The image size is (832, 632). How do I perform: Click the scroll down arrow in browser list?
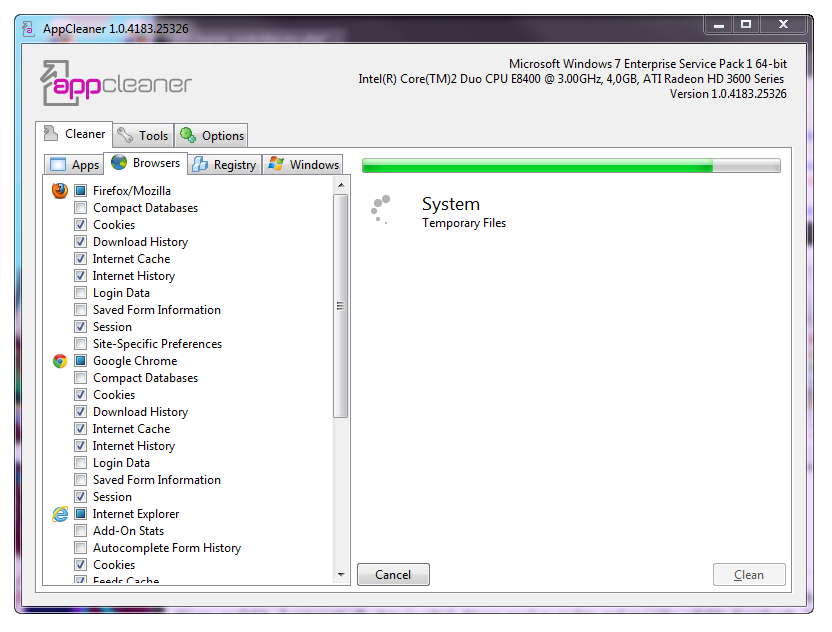(341, 575)
